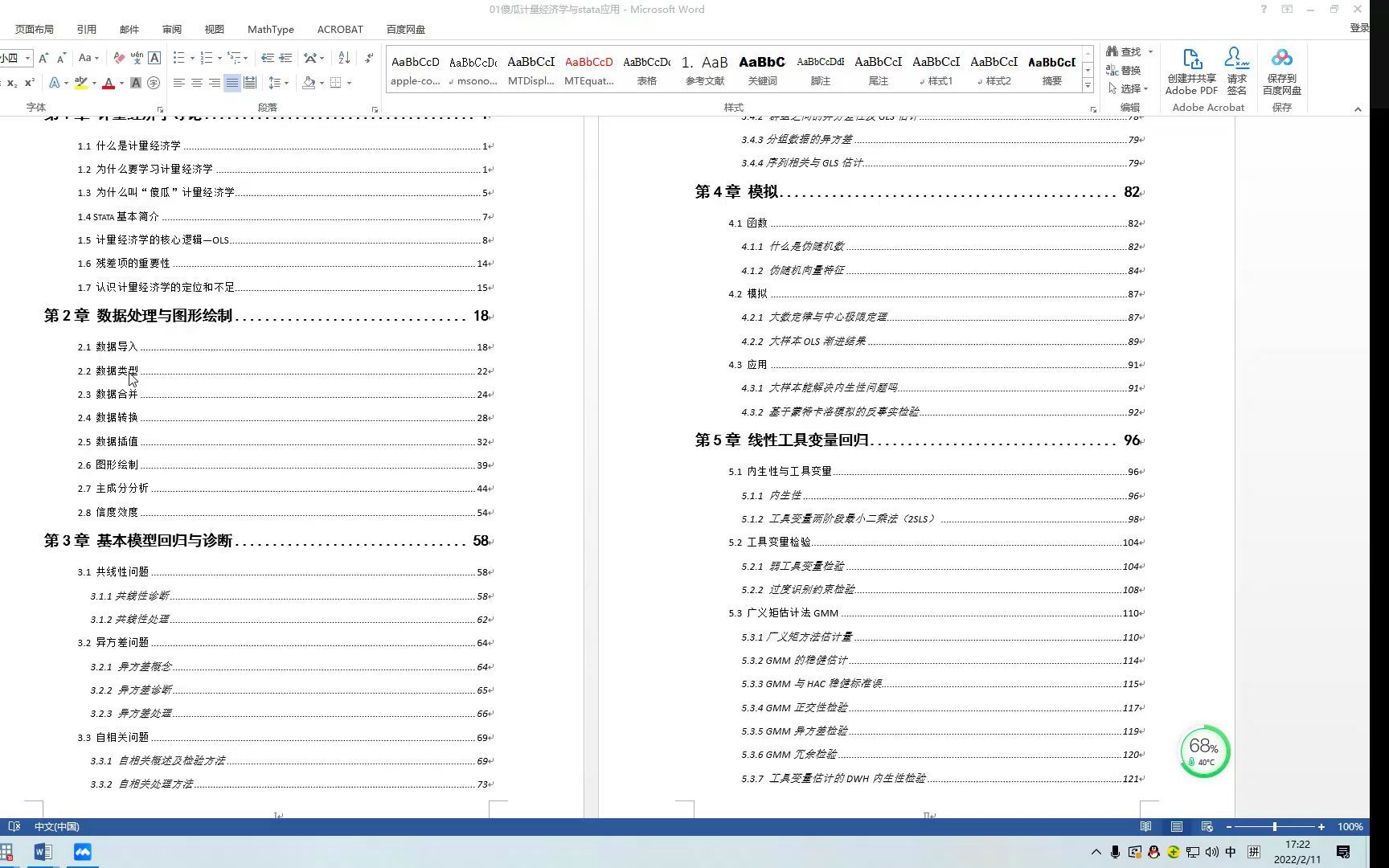The height and width of the screenshot is (868, 1389).
Task: Toggle superscript formatting
Action: tap(30, 83)
